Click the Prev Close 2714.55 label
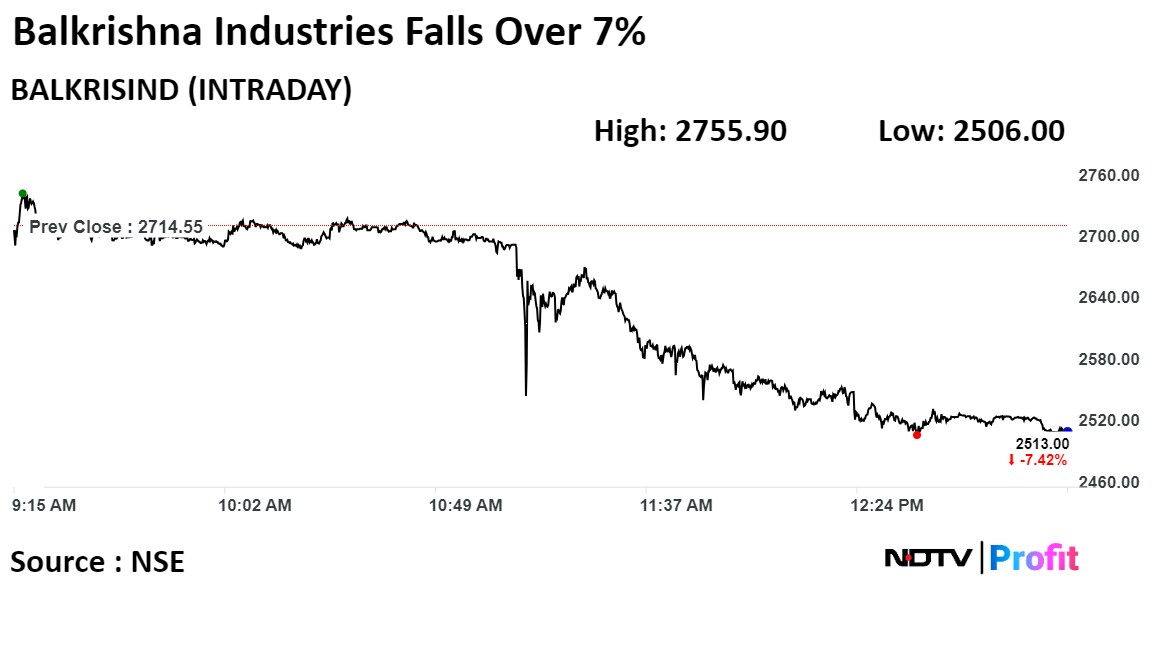Screen dimensions: 1152x648 [115, 227]
